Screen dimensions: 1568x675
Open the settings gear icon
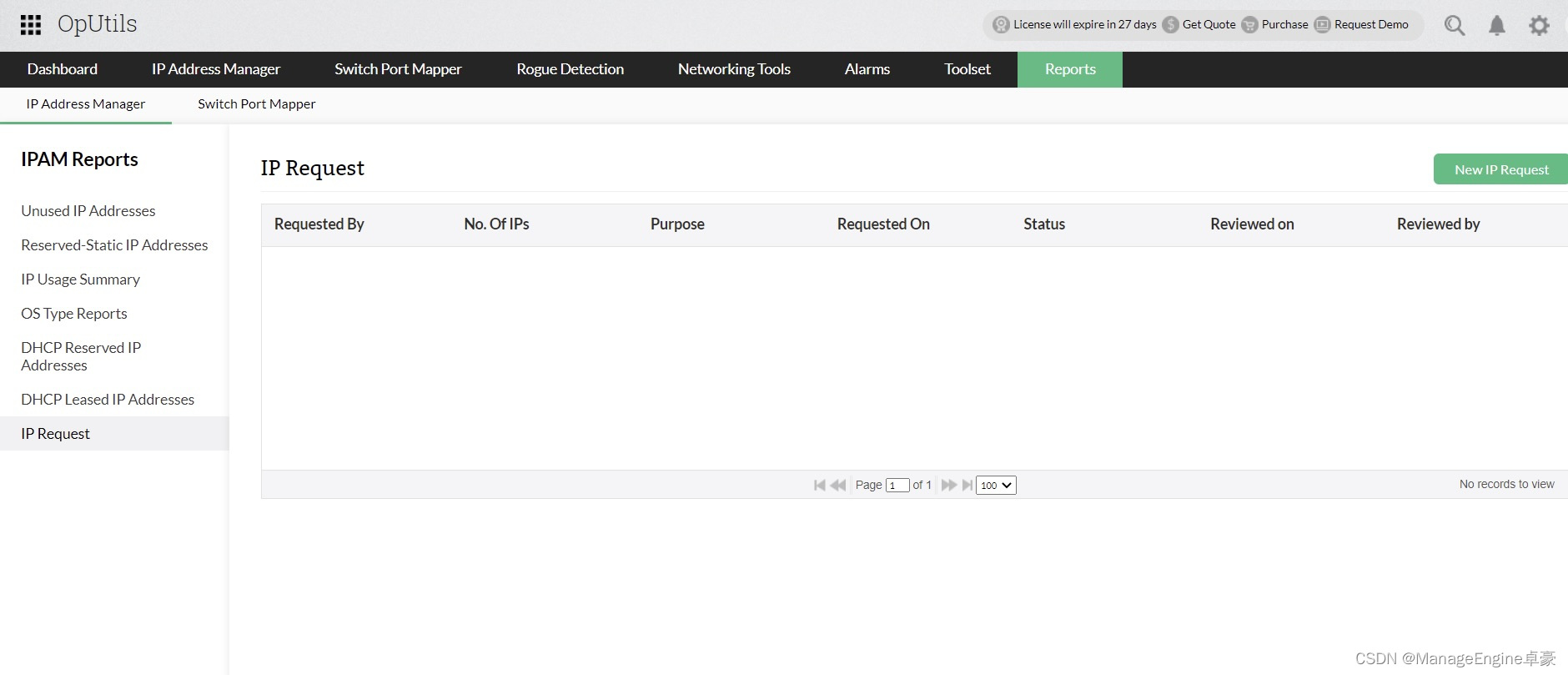[x=1539, y=25]
